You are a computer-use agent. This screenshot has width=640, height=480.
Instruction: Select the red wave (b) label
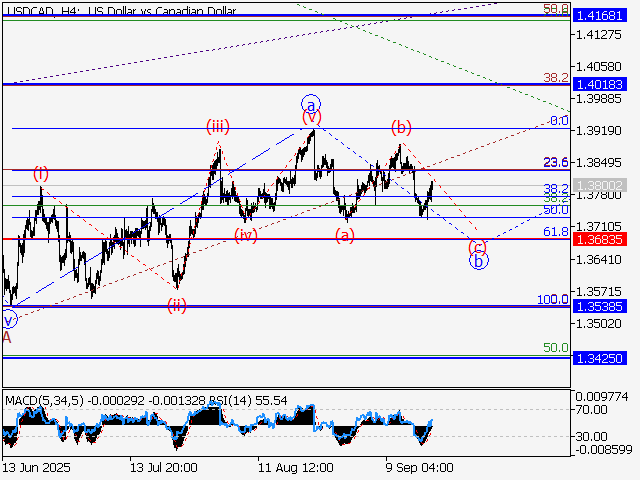(x=401, y=127)
